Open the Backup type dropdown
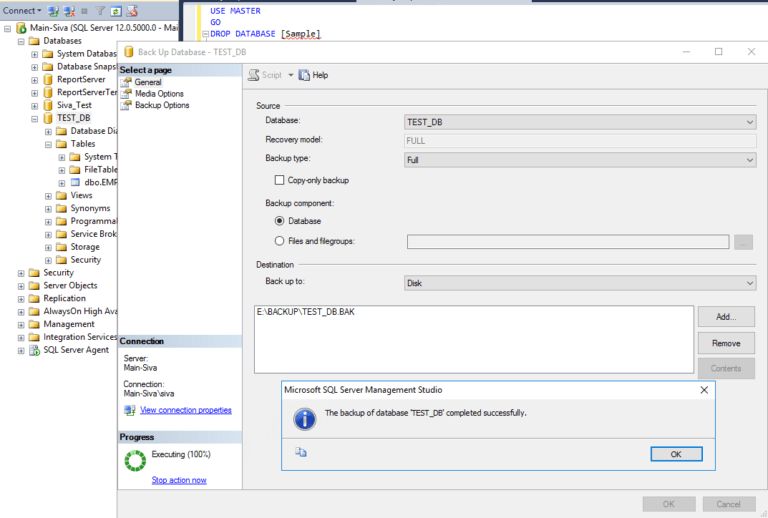Screen dimensions: 768x518 [579, 160]
